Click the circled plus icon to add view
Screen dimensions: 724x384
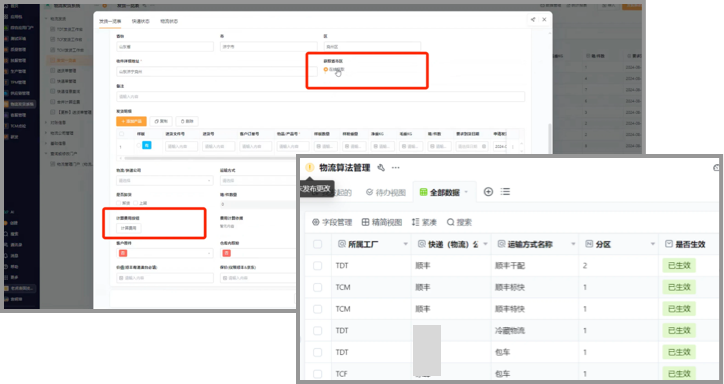pyautogui.click(x=488, y=192)
